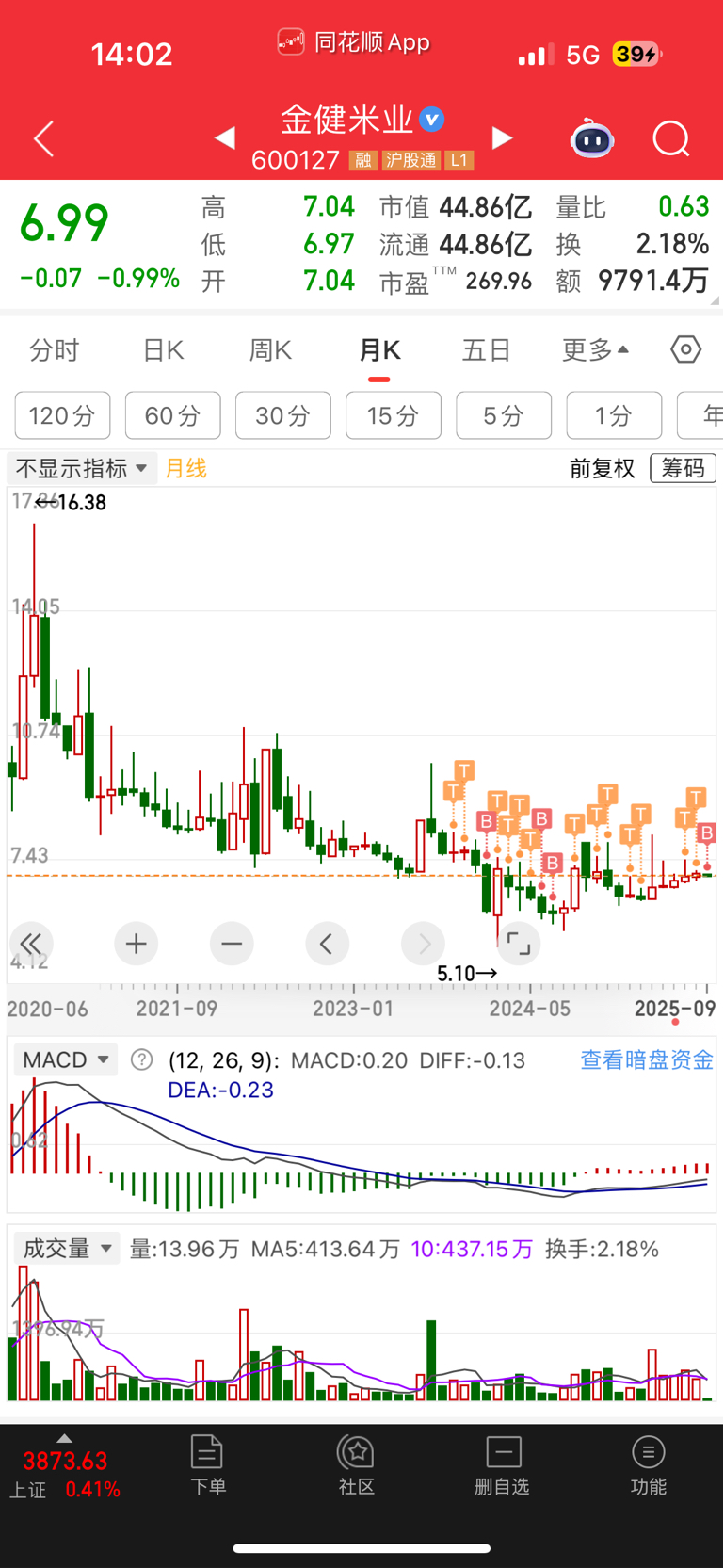The image size is (724, 1568).
Task: Choose the 15分 period
Action: 394,415
